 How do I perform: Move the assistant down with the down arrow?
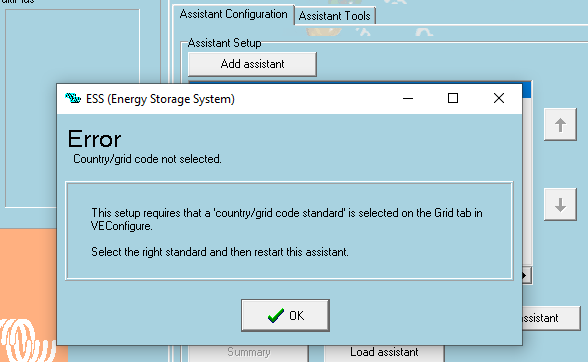(x=560, y=205)
